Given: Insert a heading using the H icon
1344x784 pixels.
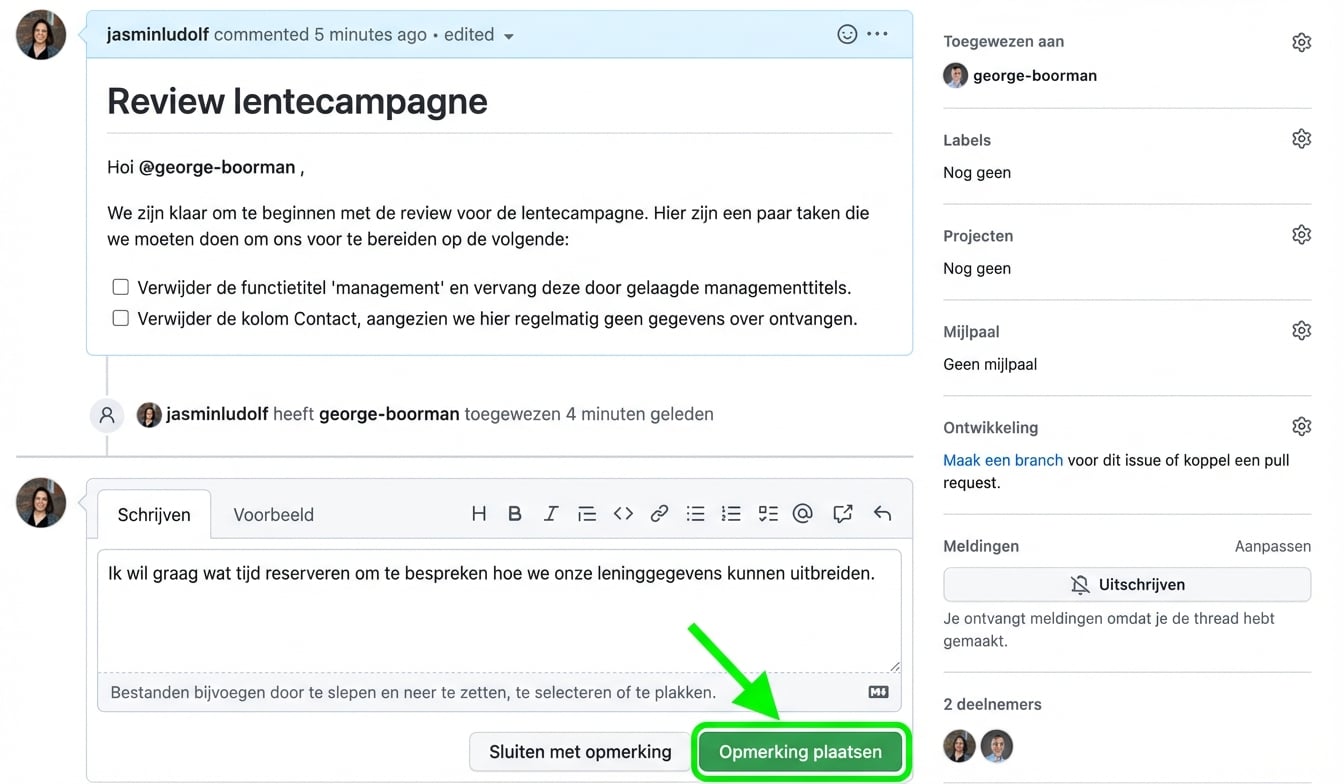Looking at the screenshot, I should pyautogui.click(x=478, y=513).
